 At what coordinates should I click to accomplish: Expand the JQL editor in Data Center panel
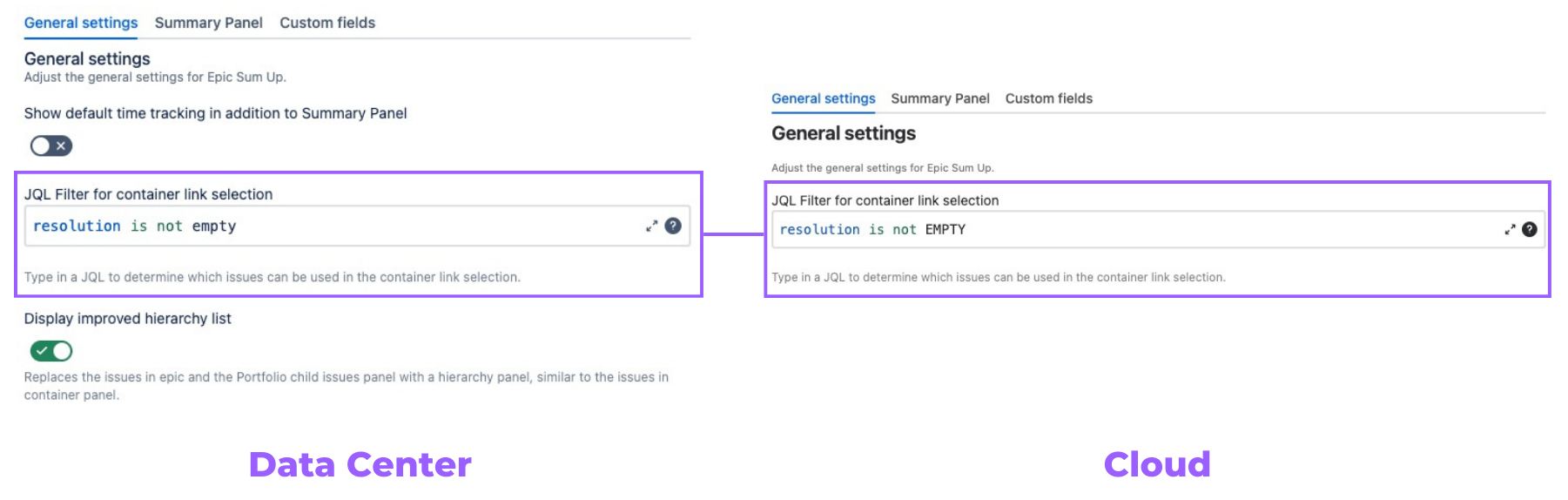pyautogui.click(x=651, y=226)
